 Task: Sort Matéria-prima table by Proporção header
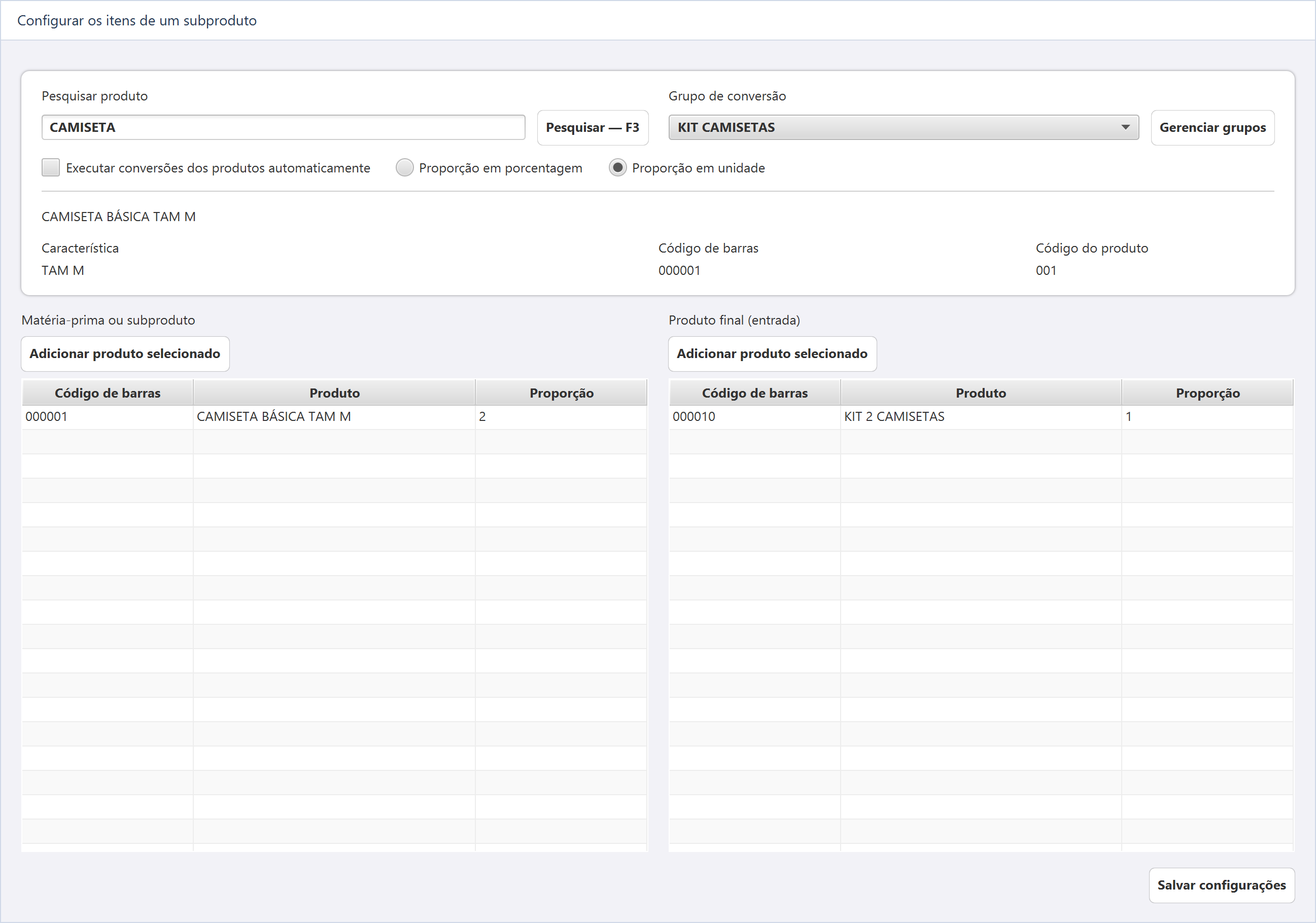(561, 393)
